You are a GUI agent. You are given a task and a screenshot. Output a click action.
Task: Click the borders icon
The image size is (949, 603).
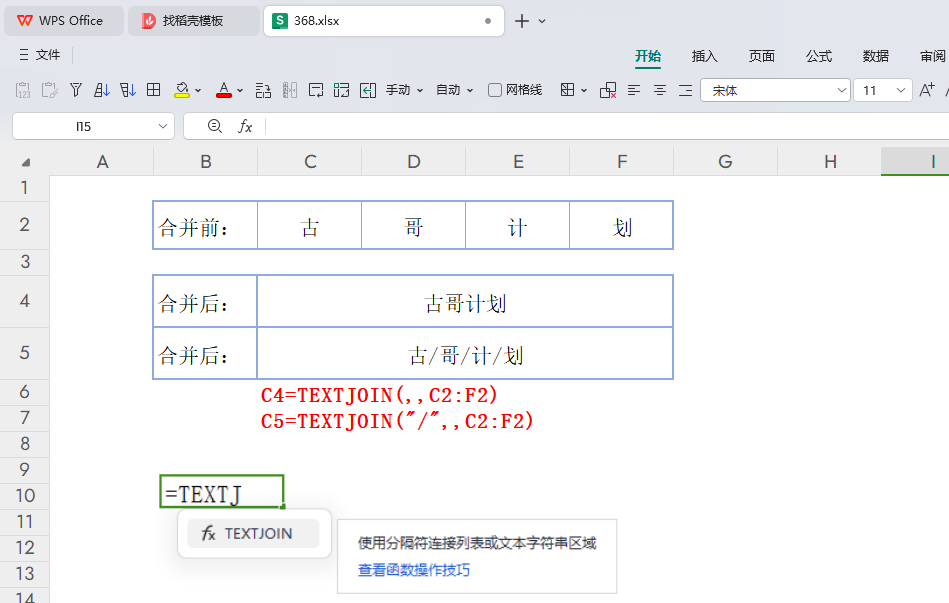pos(567,90)
